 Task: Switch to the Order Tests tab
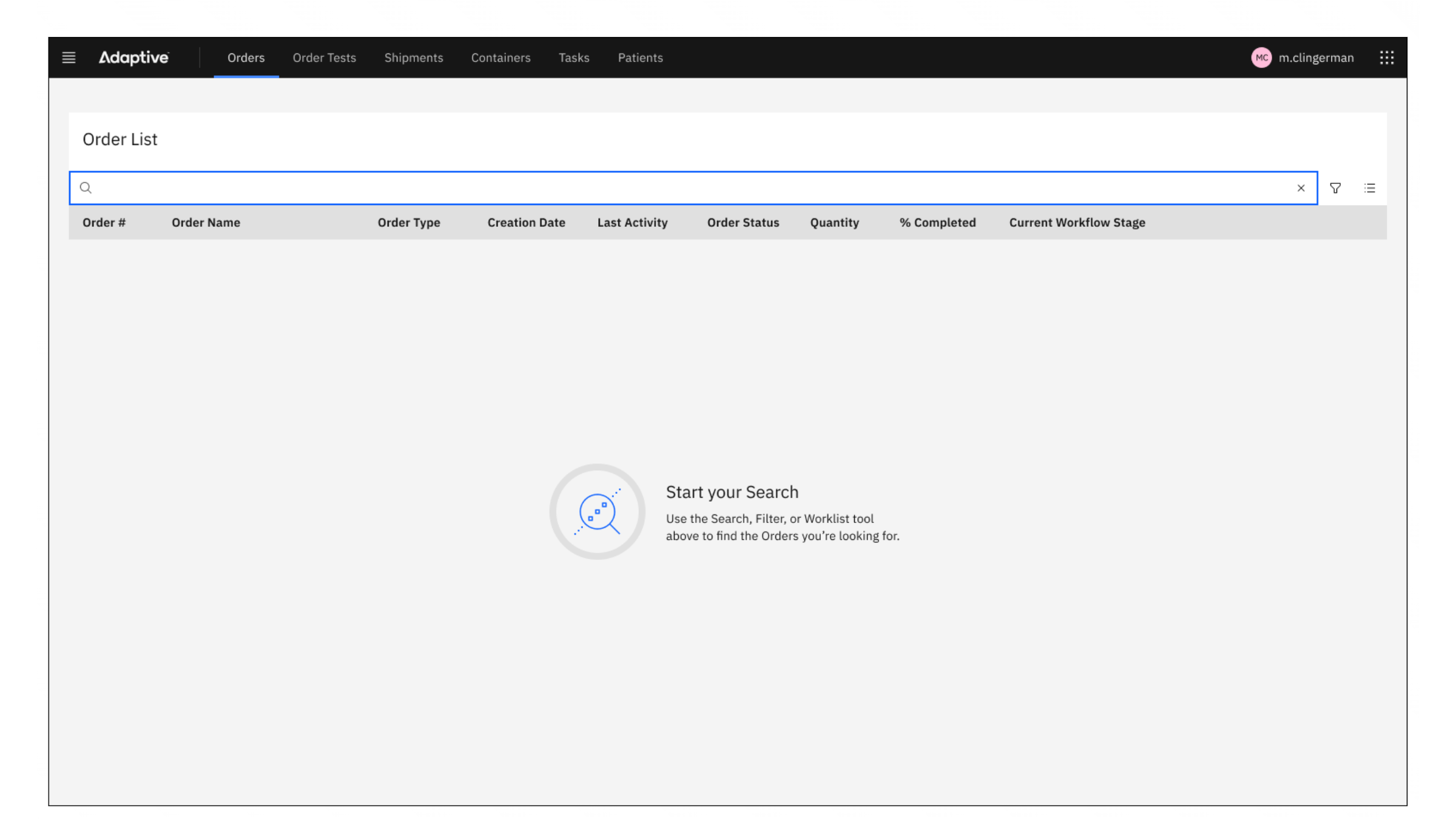(324, 58)
